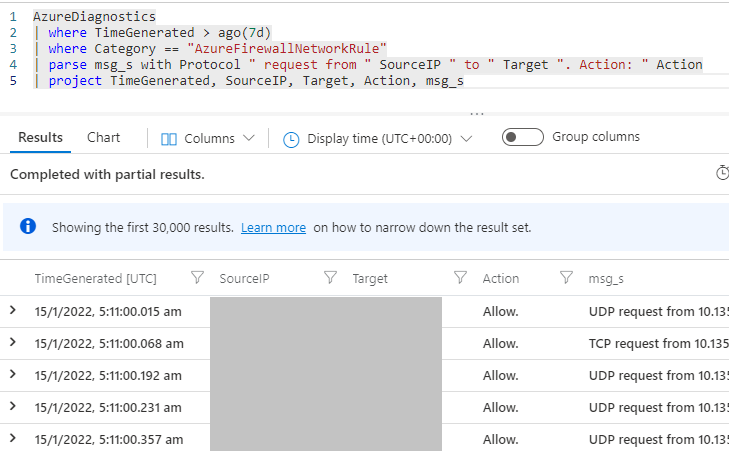Click the query editor resize handle dots
The width and height of the screenshot is (729, 451).
tap(477, 112)
